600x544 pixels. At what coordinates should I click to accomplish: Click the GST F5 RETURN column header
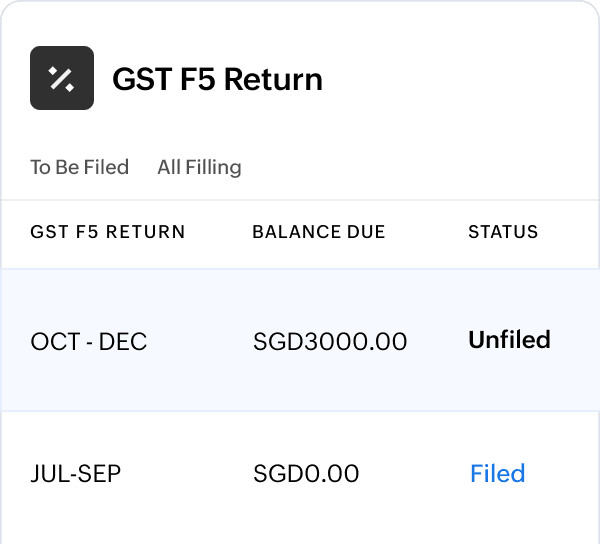(x=108, y=232)
